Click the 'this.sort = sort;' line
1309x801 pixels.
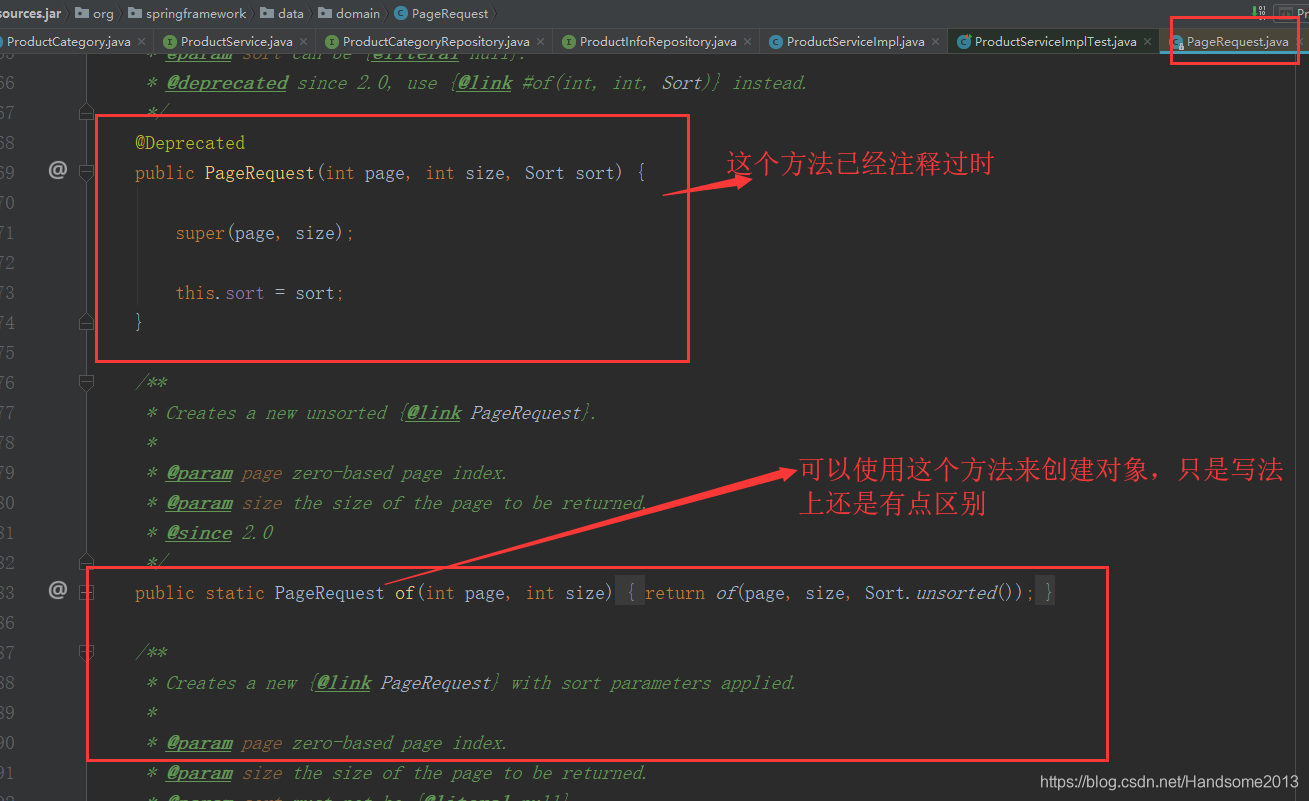[260, 293]
